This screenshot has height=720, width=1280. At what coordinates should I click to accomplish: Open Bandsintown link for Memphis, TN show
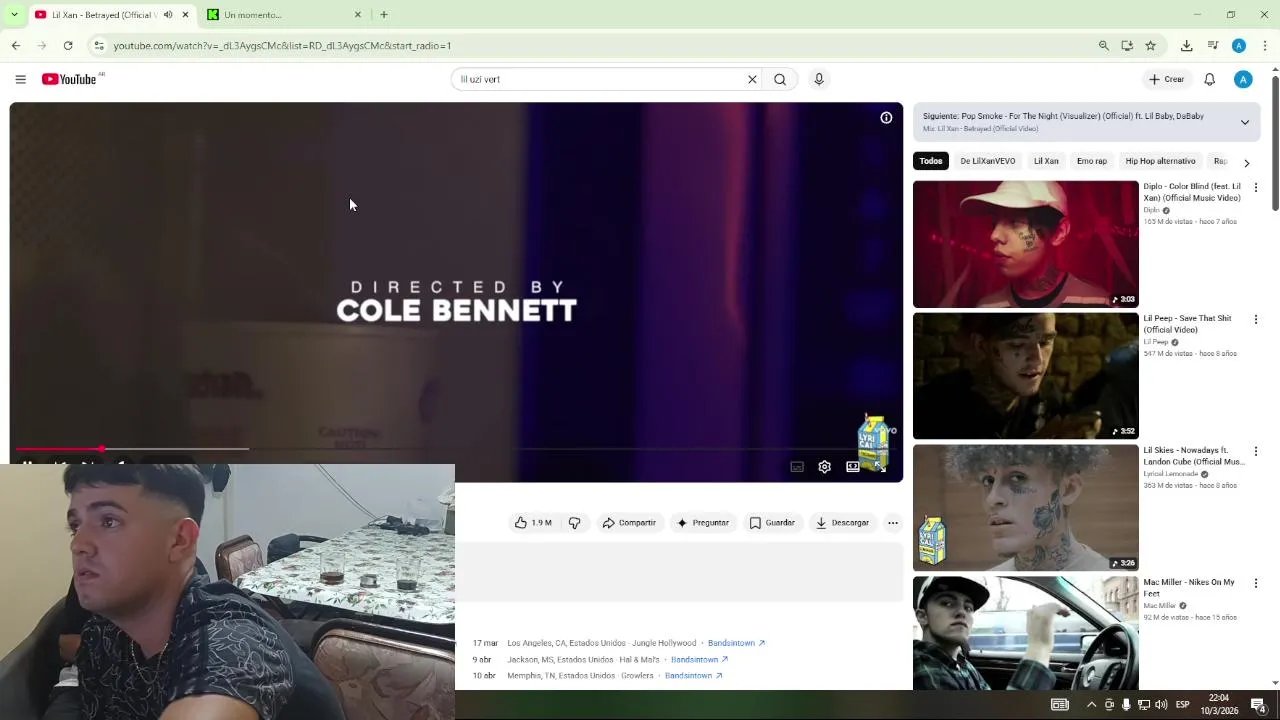coord(693,676)
